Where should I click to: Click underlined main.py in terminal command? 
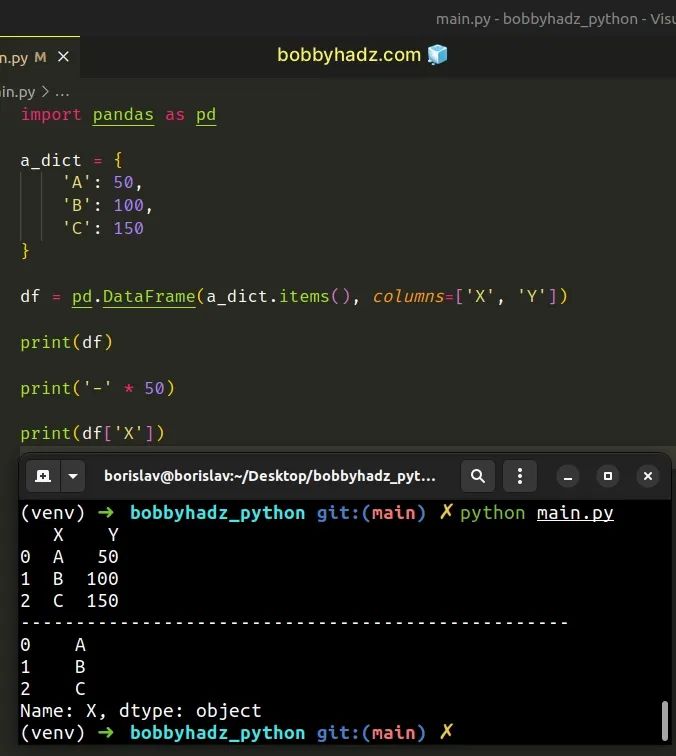(575, 513)
